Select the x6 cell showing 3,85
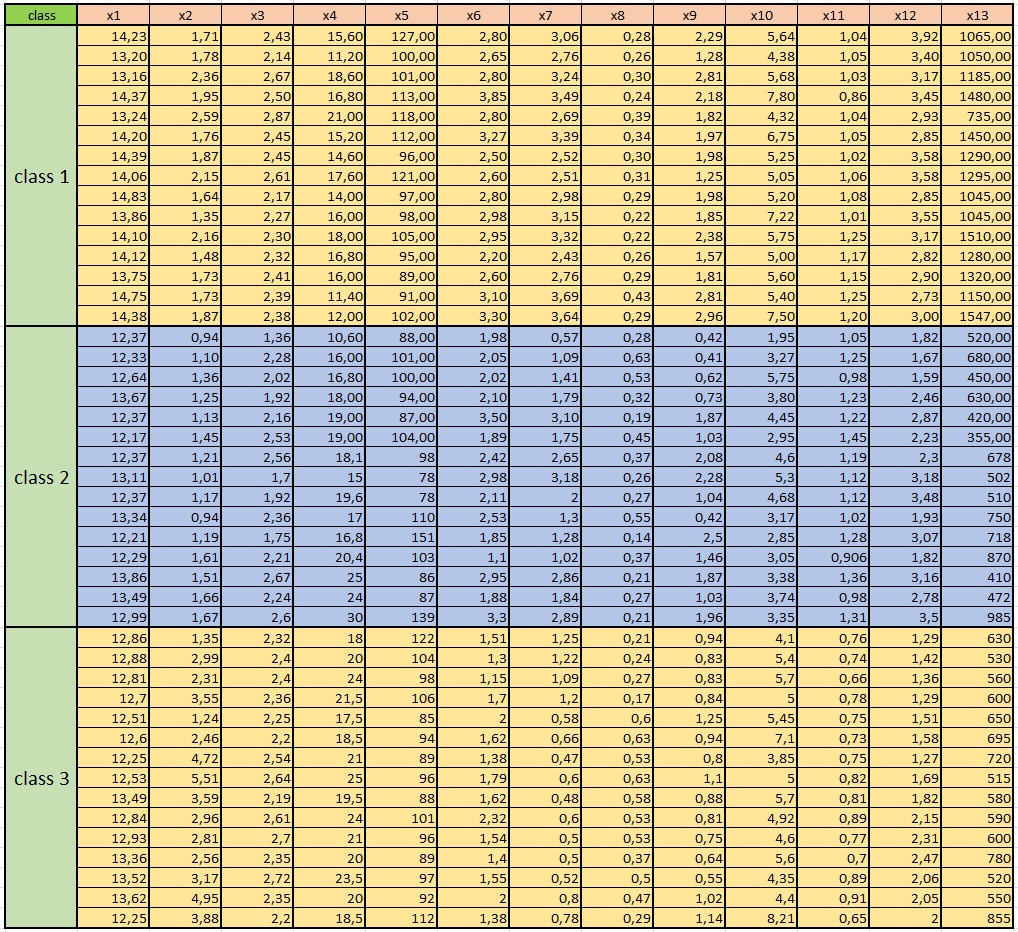 pyautogui.click(x=473, y=96)
